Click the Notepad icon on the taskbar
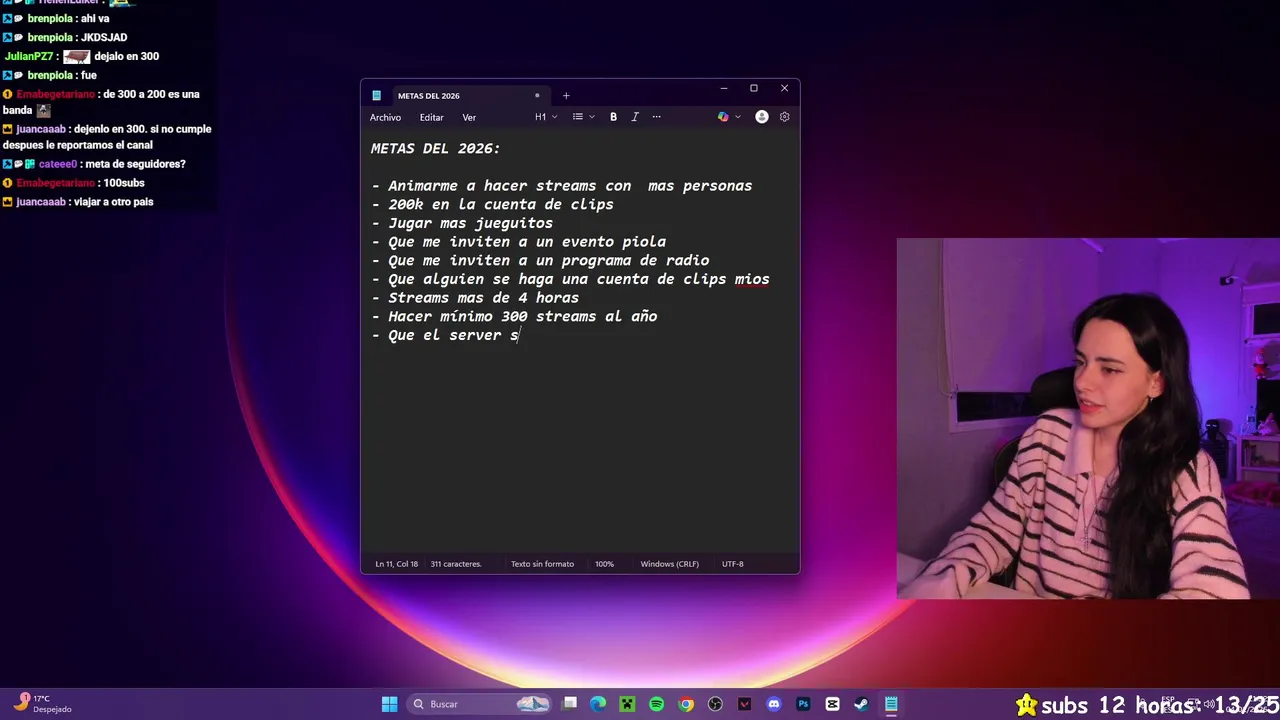 (890, 704)
